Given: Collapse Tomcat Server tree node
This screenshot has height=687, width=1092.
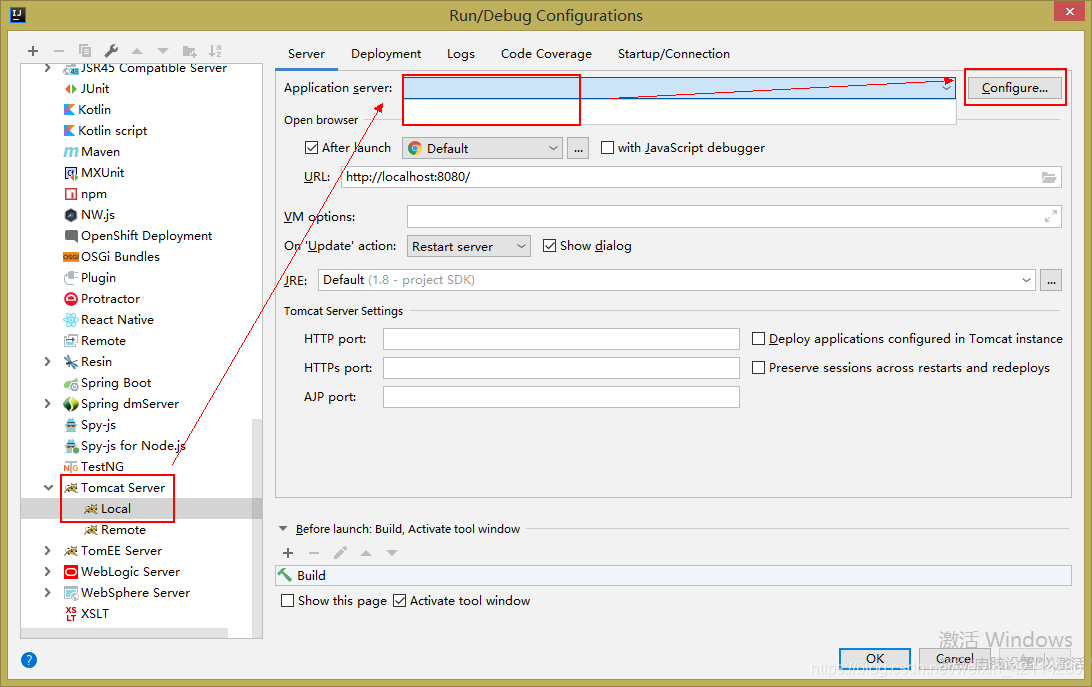Looking at the screenshot, I should pos(48,488).
